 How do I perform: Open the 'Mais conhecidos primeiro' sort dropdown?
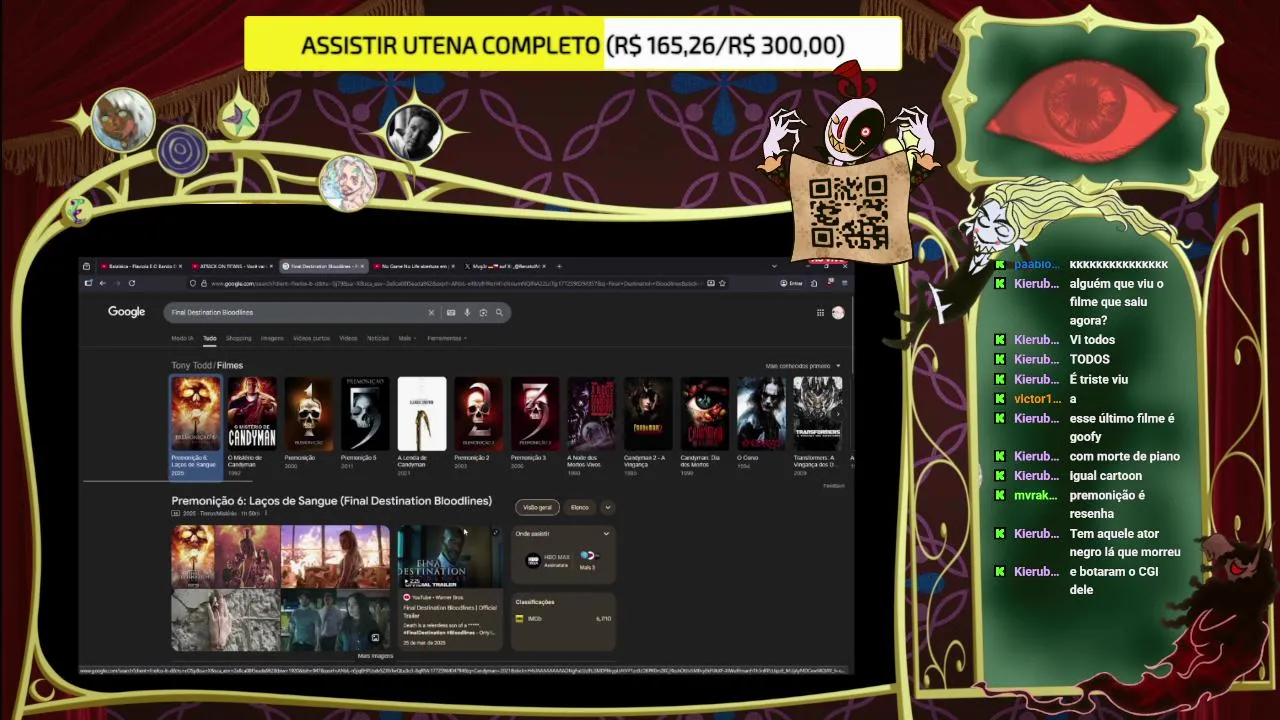[x=803, y=366]
